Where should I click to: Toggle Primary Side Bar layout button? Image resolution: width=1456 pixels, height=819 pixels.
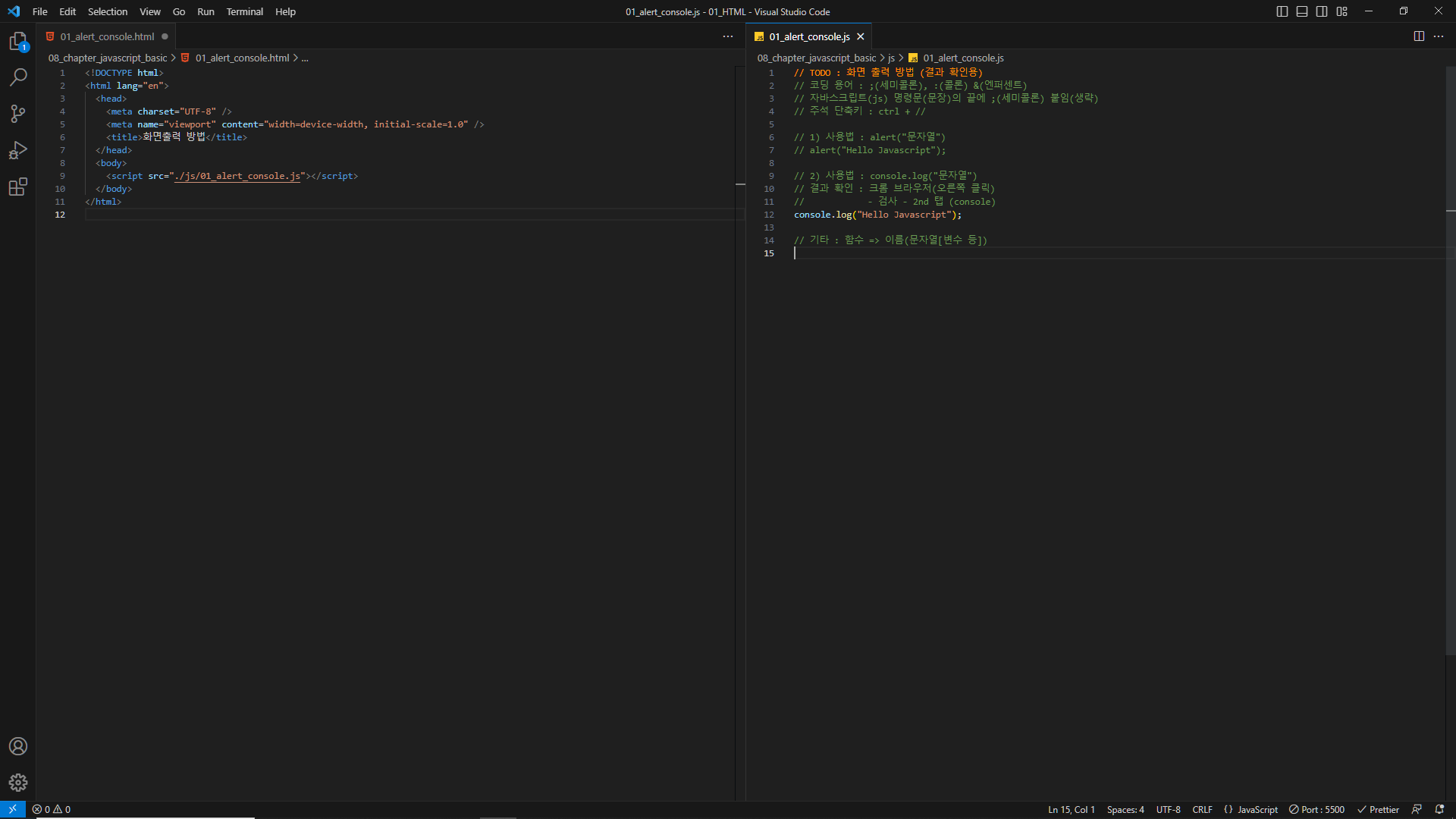pyautogui.click(x=1282, y=11)
